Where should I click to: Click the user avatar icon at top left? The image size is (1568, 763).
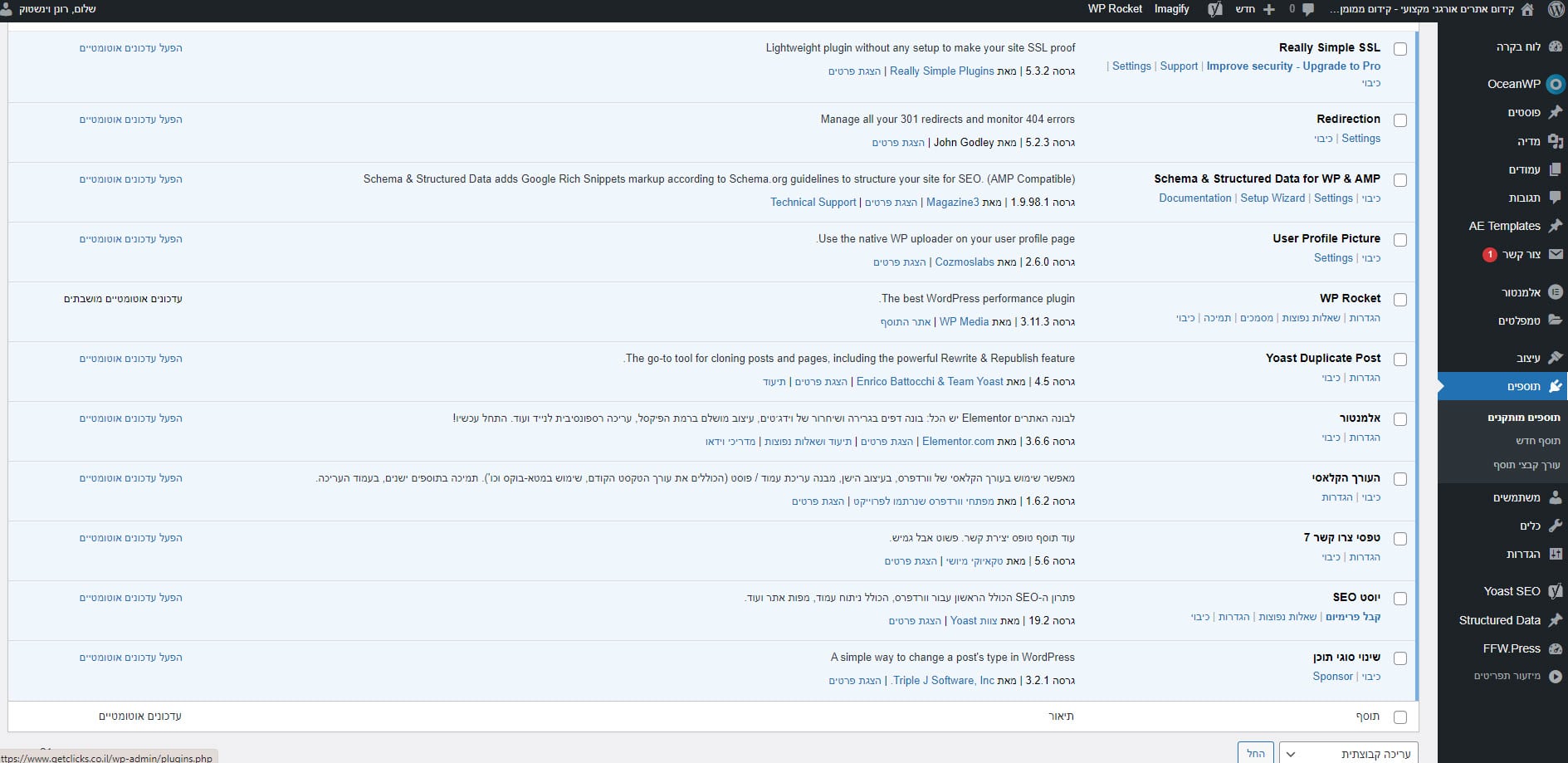click(7, 9)
